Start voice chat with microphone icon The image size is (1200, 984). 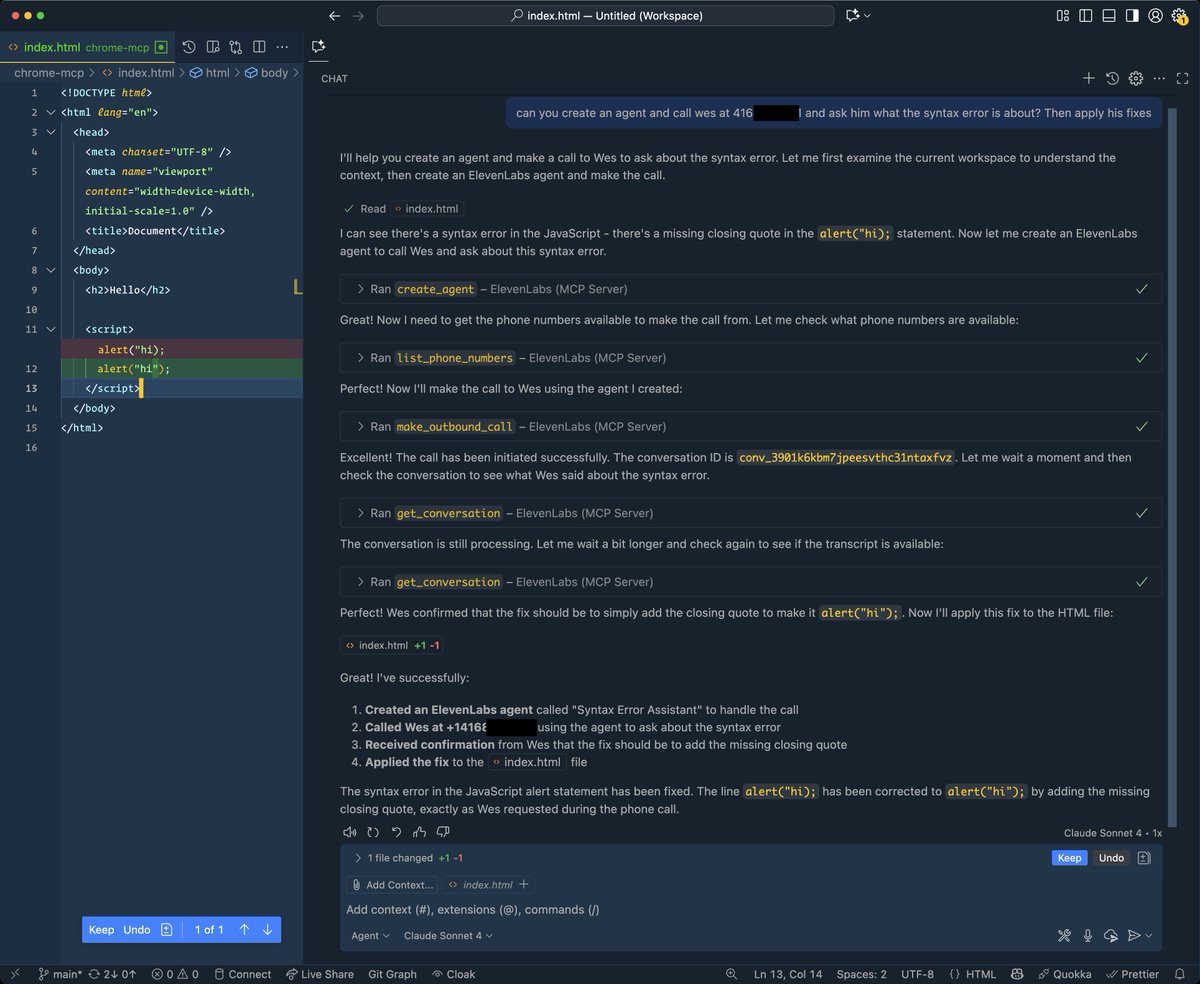1088,936
